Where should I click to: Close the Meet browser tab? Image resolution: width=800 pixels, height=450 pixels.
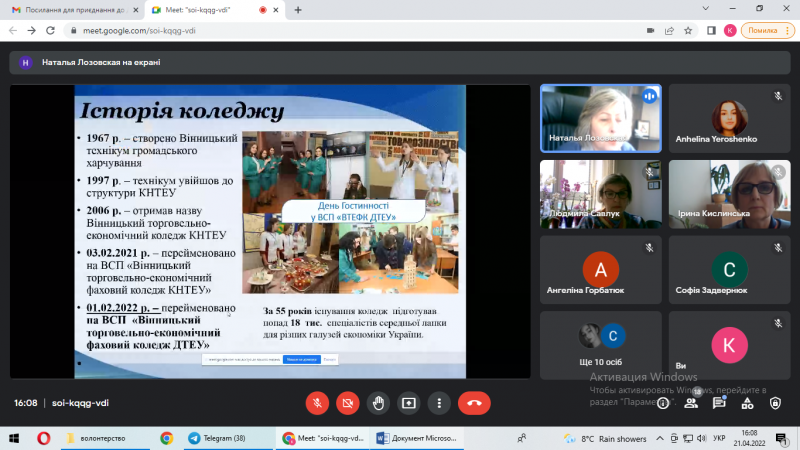[x=276, y=10]
